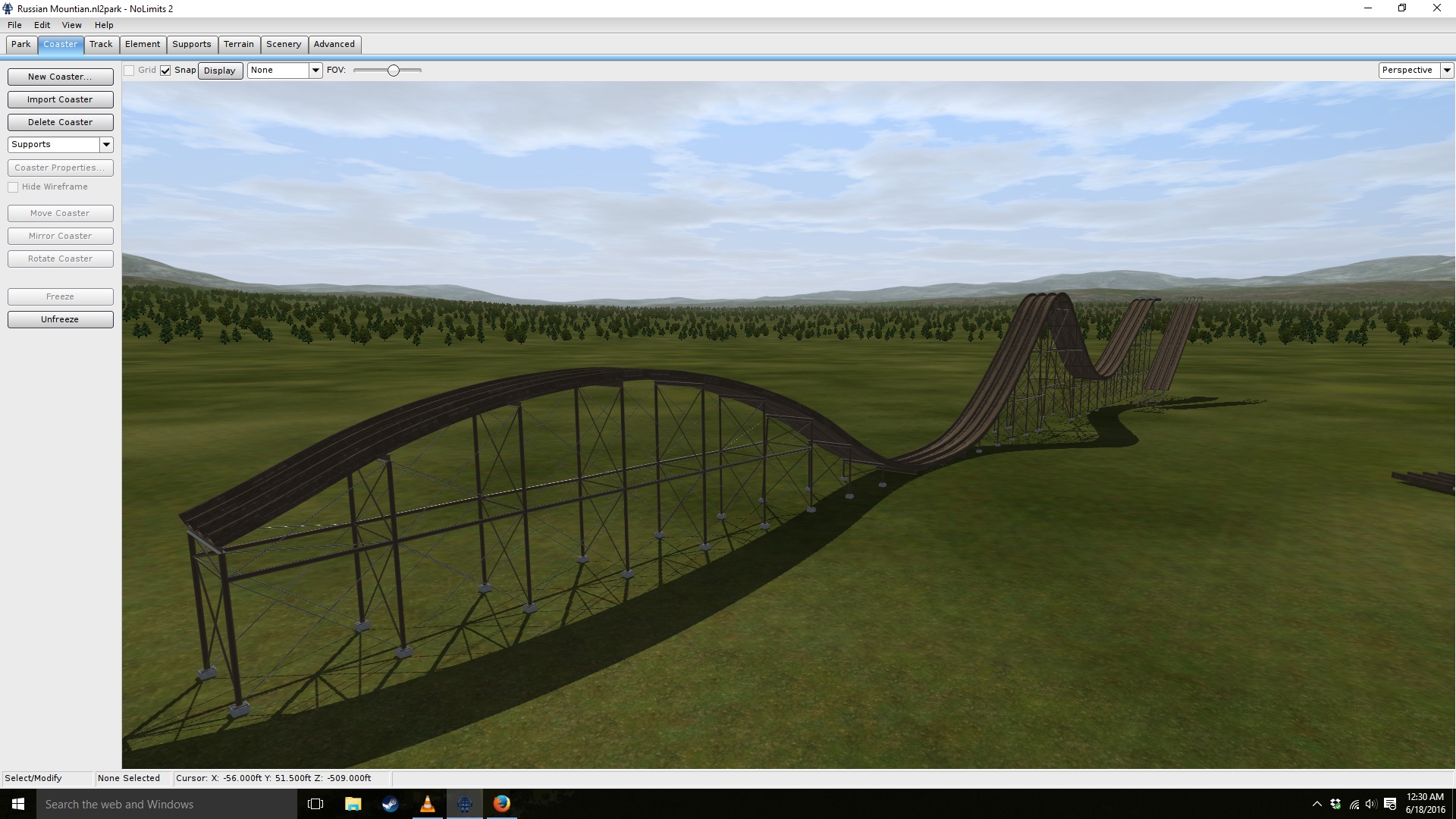
Task: Open the None display dropdown
Action: coord(315,70)
